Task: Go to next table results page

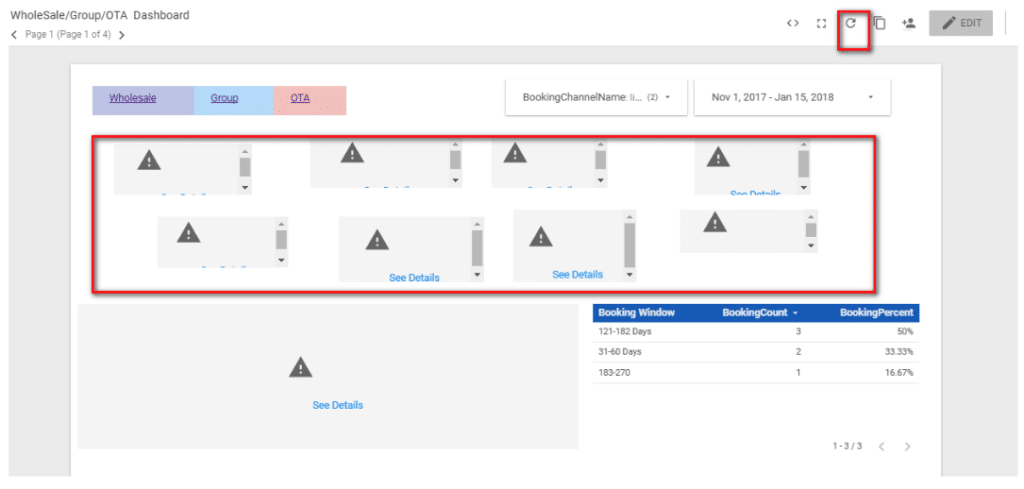Action: pos(907,447)
